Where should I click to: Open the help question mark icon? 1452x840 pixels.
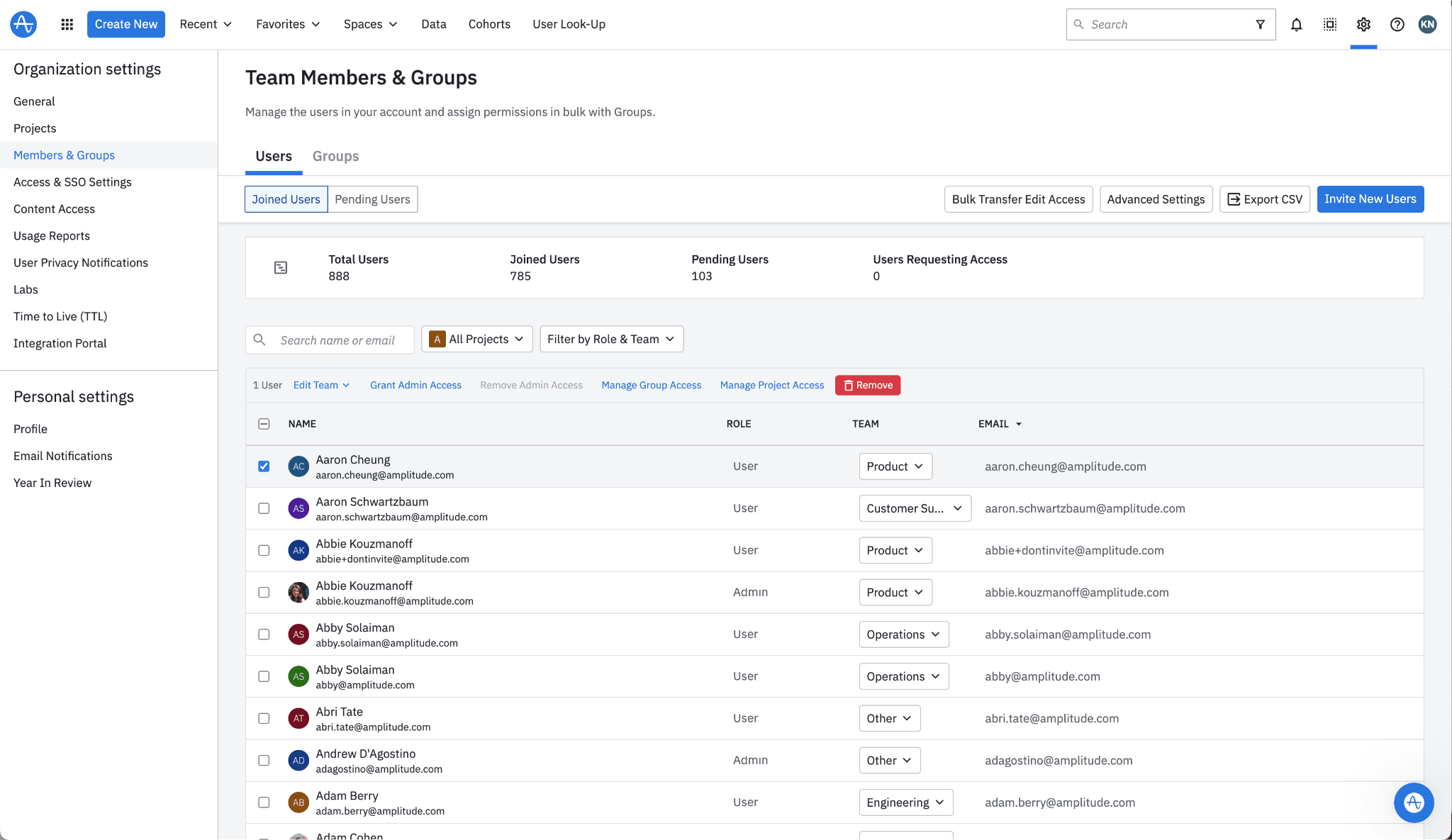click(1397, 24)
